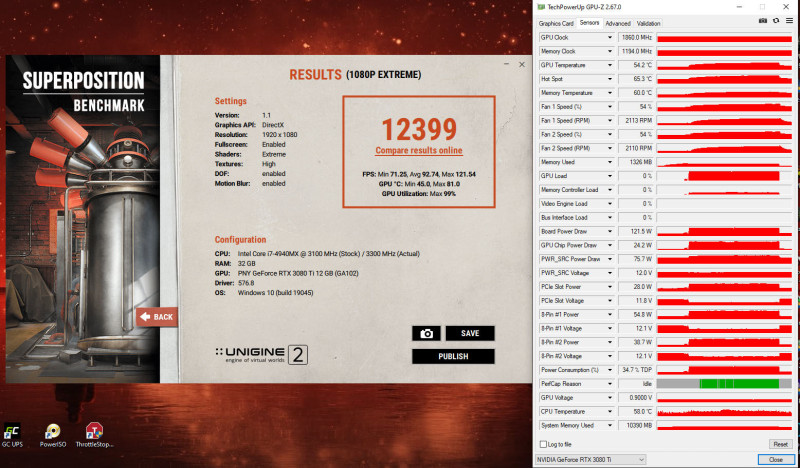Open the GPU-Z hamburger menu
The width and height of the screenshot is (800, 468).
(x=789, y=21)
